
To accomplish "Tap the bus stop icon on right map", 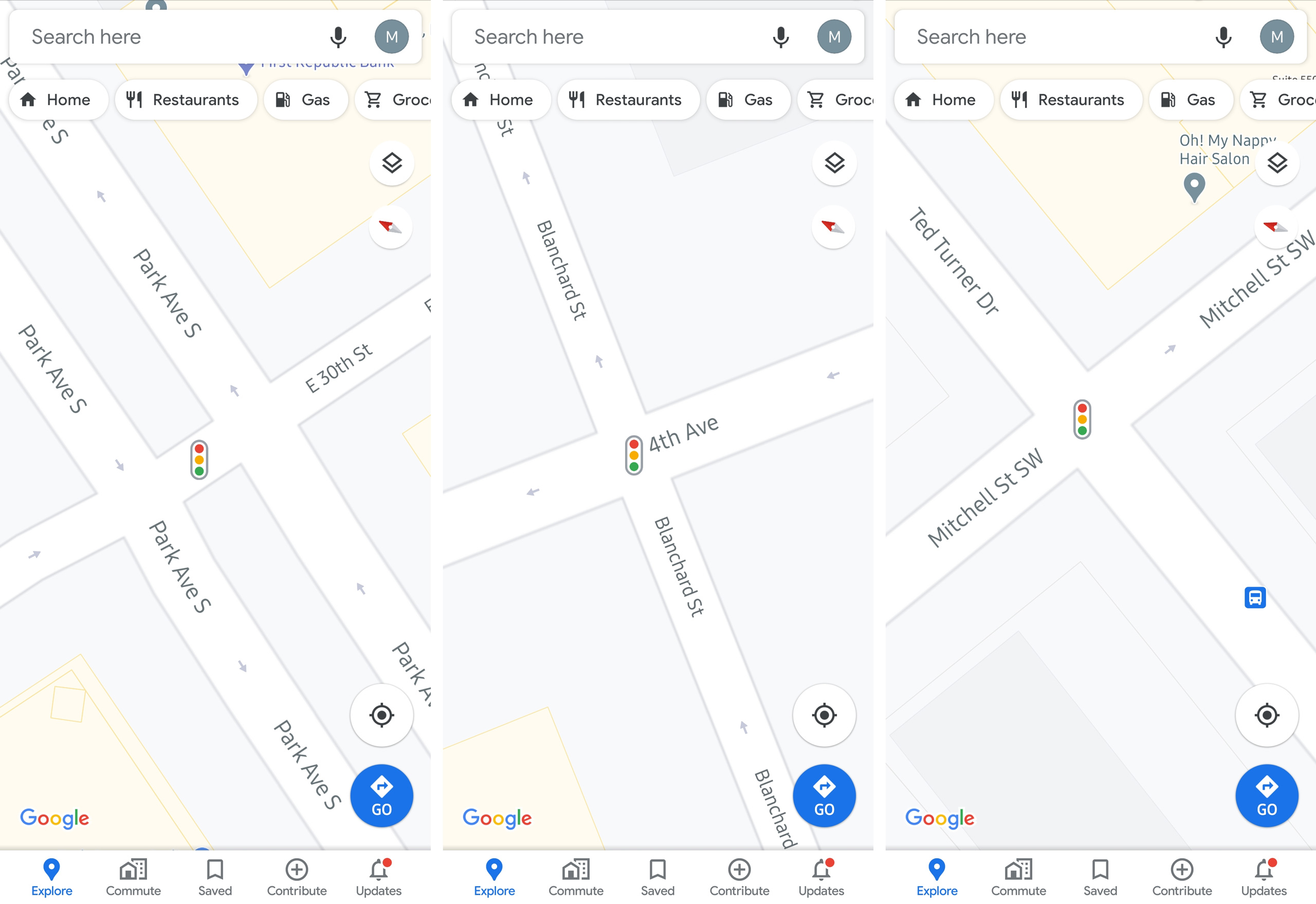I will 1255,598.
